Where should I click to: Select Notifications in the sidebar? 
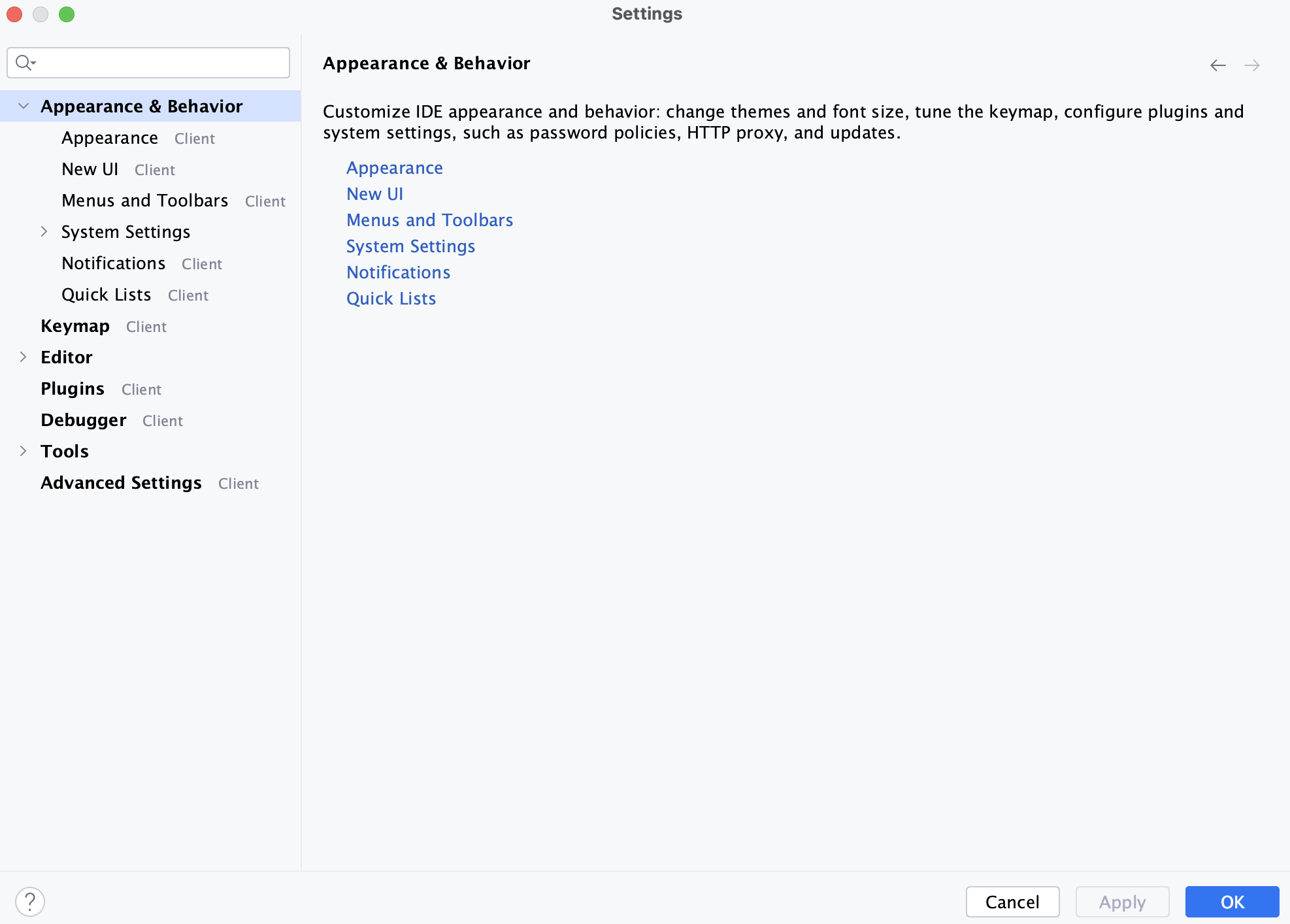[x=113, y=263]
